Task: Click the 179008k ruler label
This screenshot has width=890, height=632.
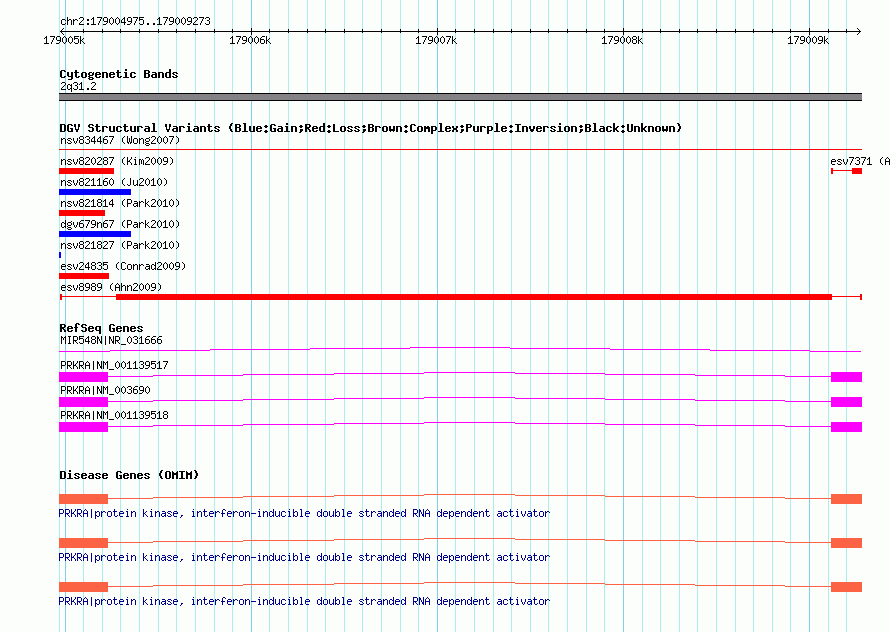Action: click(x=622, y=40)
